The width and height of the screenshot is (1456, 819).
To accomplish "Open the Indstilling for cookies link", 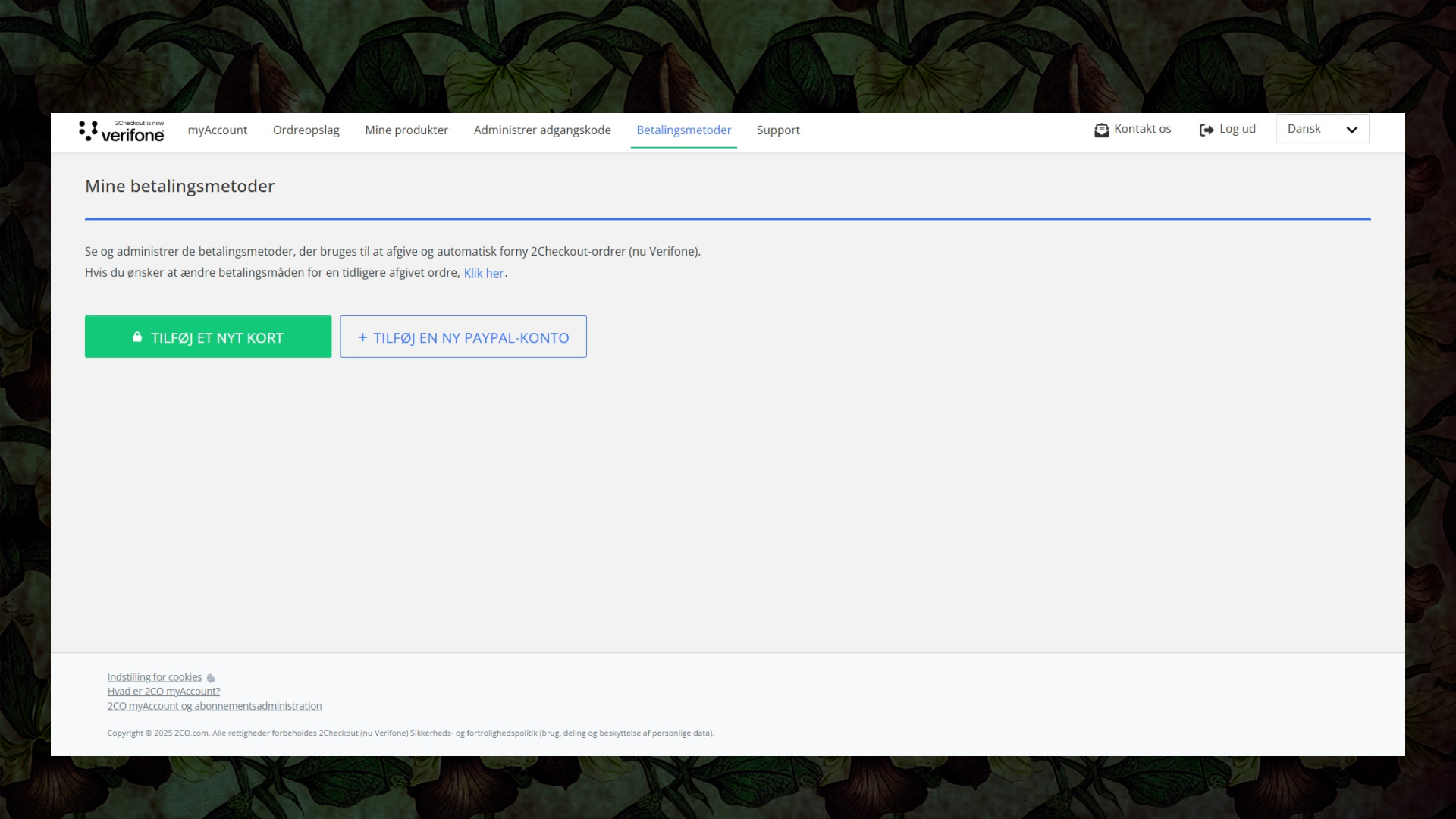I will 154,677.
